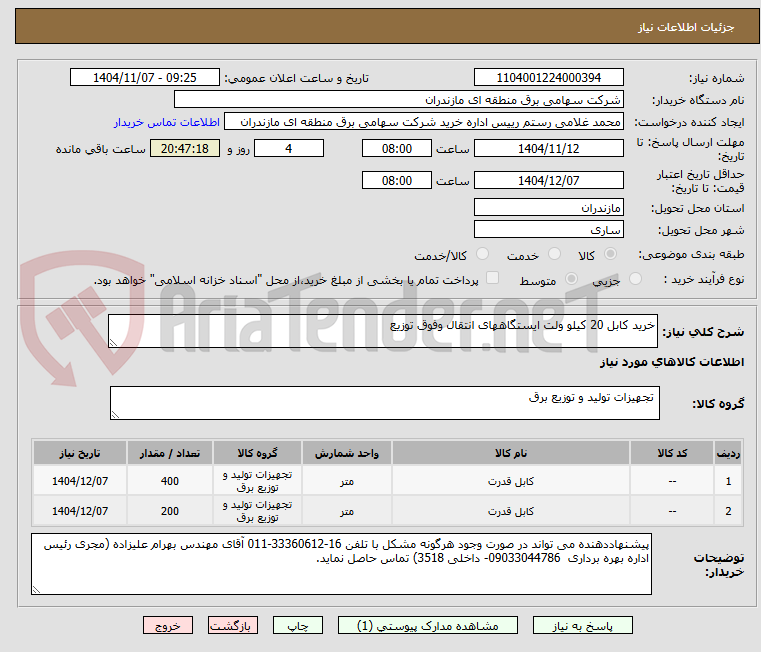Click the شرح کلی نیاز text area
The width and height of the screenshot is (761, 652).
coord(382,331)
